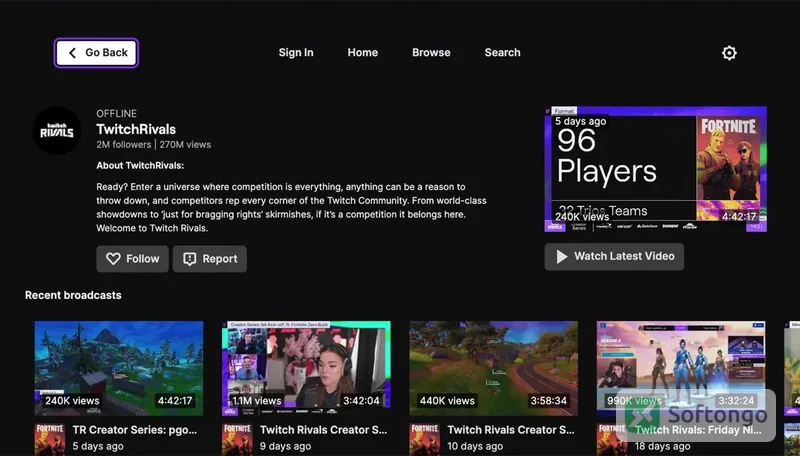Select the TR Creator Series: pgo... title
This screenshot has height=456, width=800.
point(135,429)
